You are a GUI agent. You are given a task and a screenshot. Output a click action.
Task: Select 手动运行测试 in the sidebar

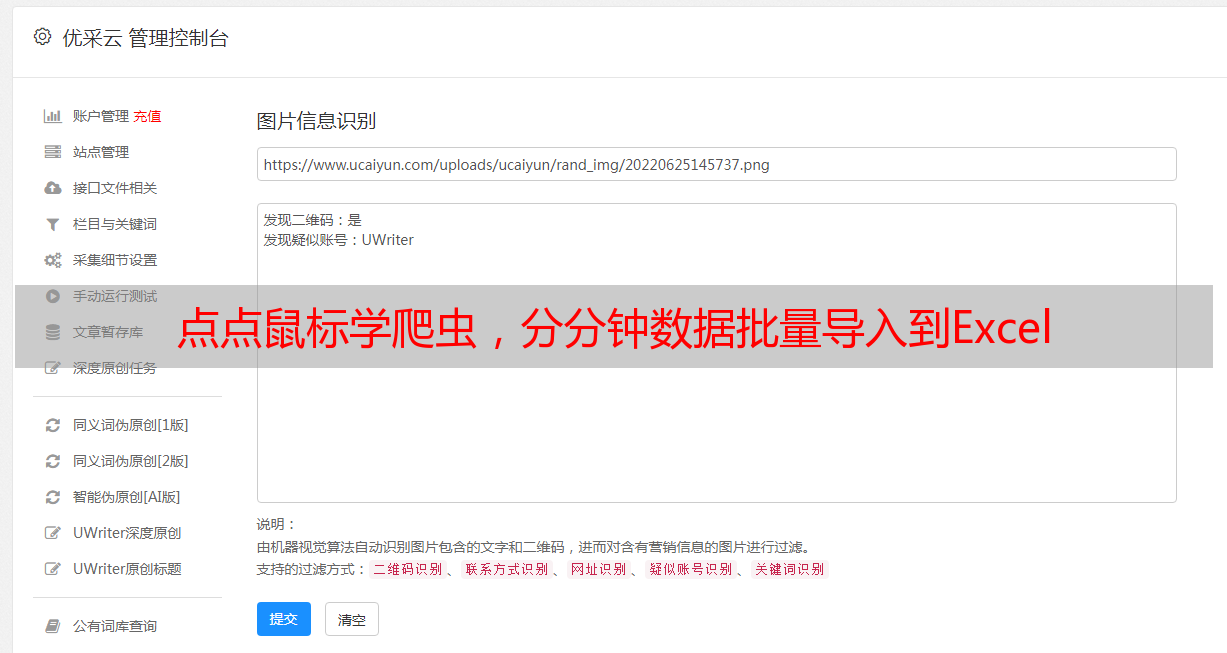[x=115, y=296]
